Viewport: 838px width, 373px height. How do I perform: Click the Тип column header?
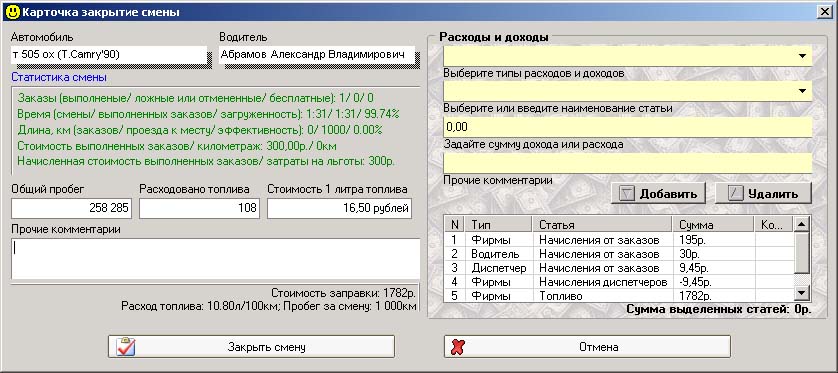tap(499, 224)
